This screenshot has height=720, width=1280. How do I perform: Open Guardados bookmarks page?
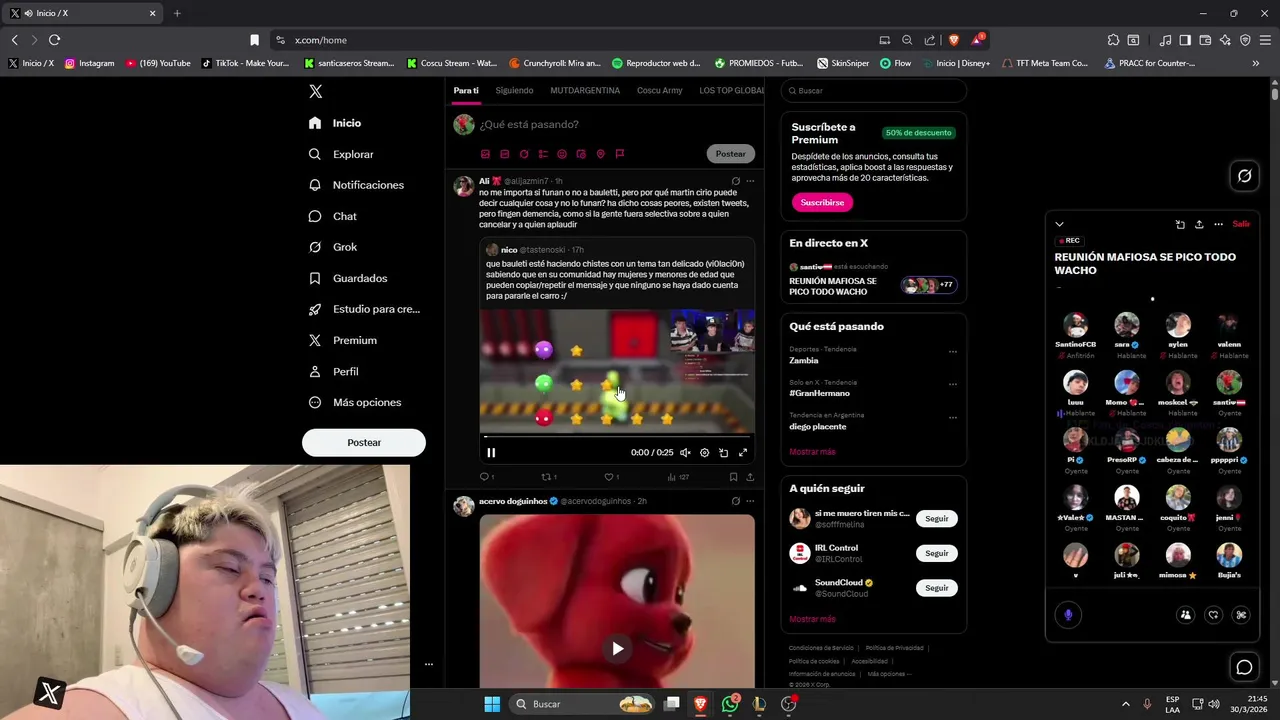(x=348, y=278)
